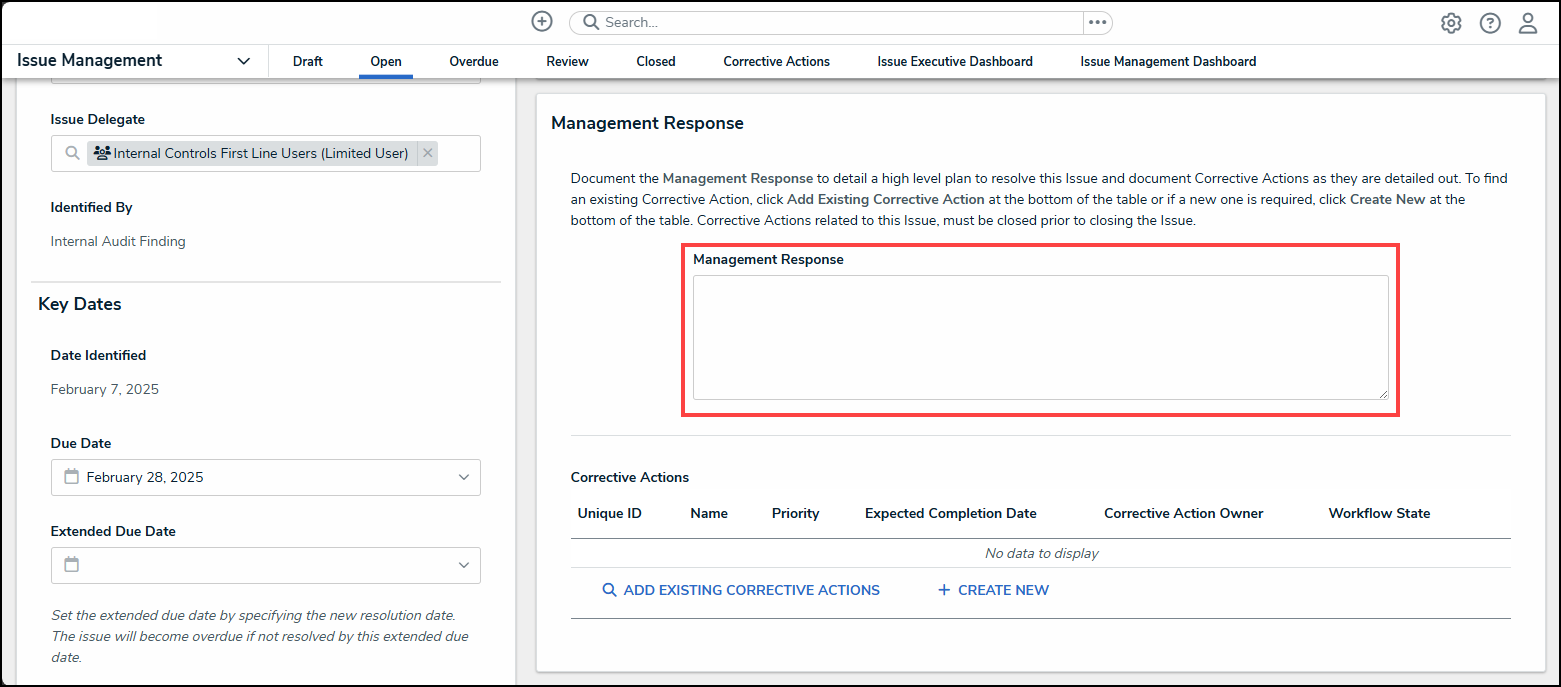Click the magnifier in Issue Delegate field
The image size is (1561, 687).
(x=72, y=153)
